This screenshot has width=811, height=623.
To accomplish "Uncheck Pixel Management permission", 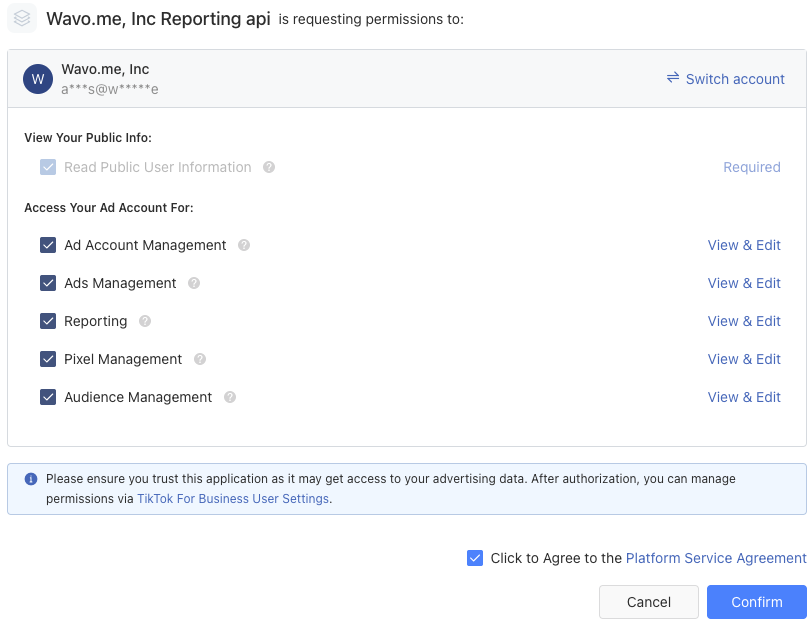I will pos(48,359).
